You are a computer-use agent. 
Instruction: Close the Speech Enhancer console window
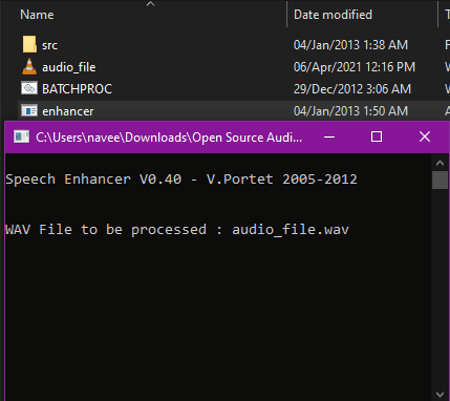pyautogui.click(x=425, y=137)
